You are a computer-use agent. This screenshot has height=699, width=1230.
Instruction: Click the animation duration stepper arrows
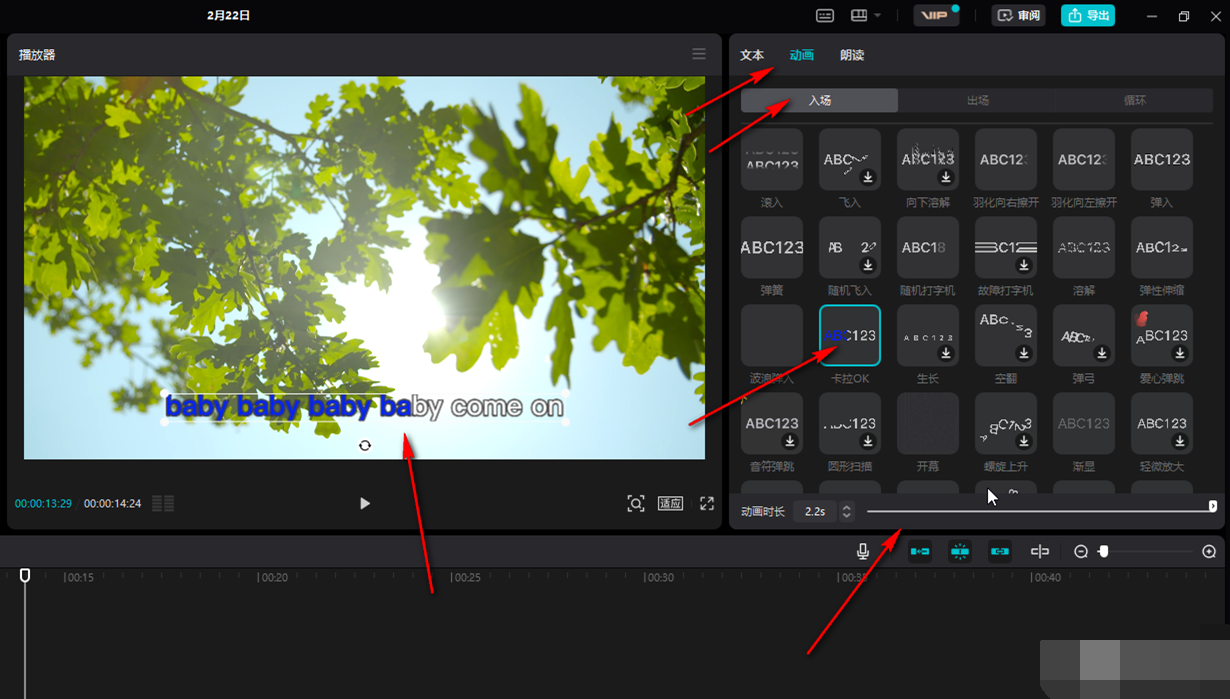click(x=846, y=511)
